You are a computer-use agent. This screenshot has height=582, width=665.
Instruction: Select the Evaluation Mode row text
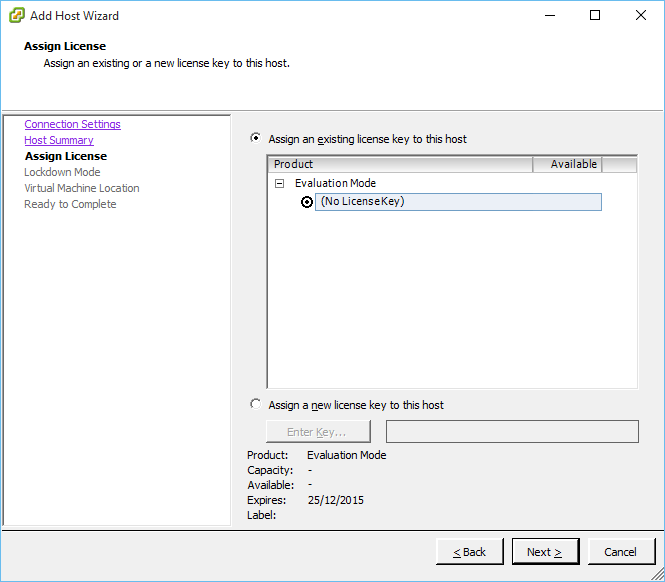pos(335,183)
